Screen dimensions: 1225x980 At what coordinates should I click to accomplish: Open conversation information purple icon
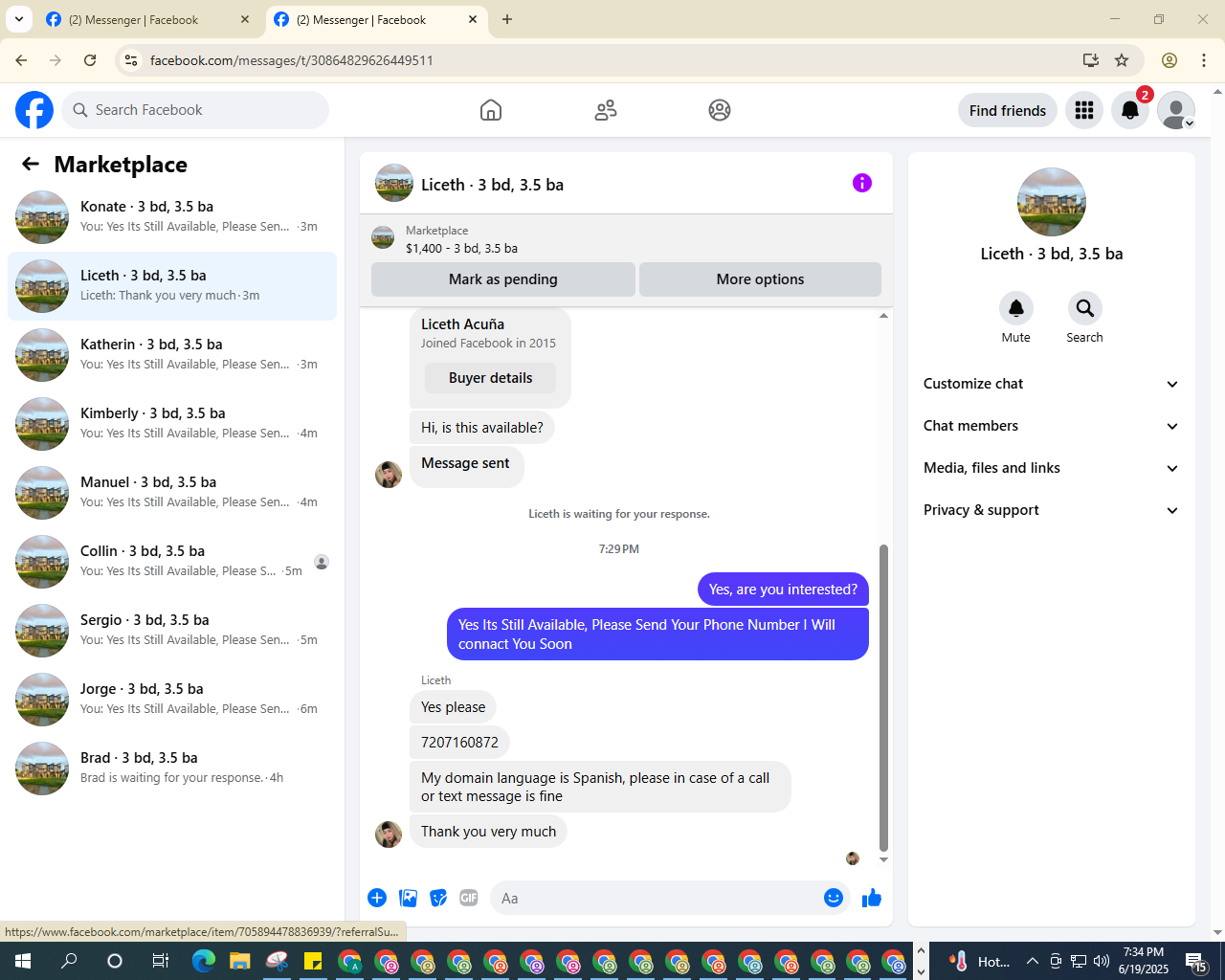pos(862,183)
